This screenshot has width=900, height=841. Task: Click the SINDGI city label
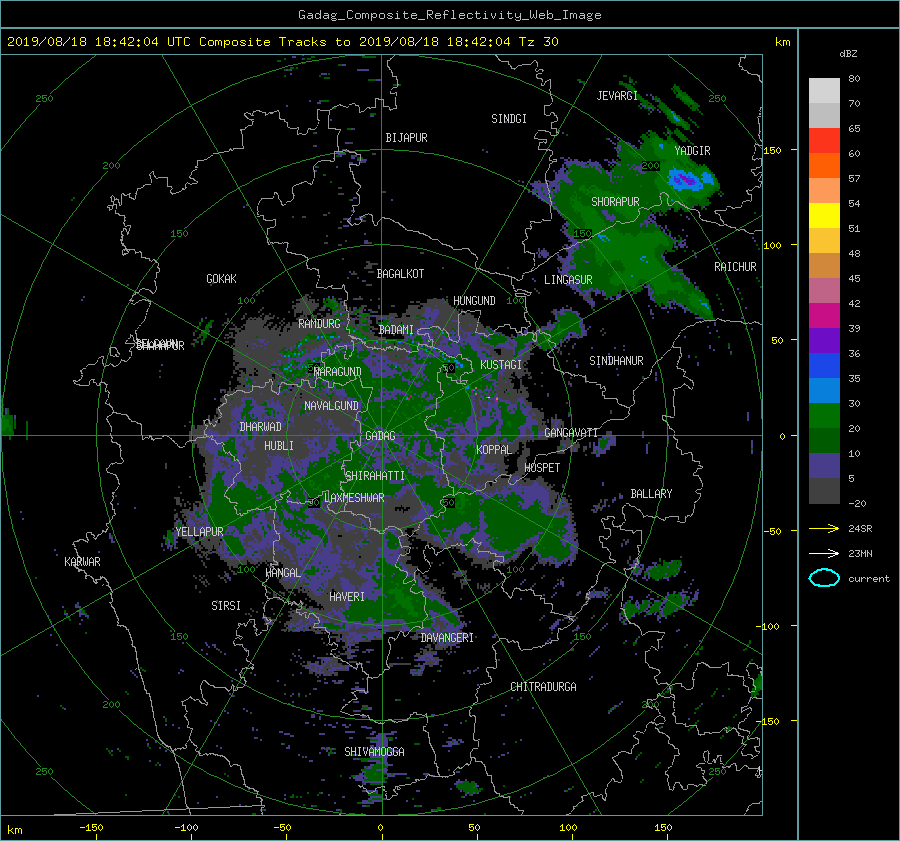[509, 119]
